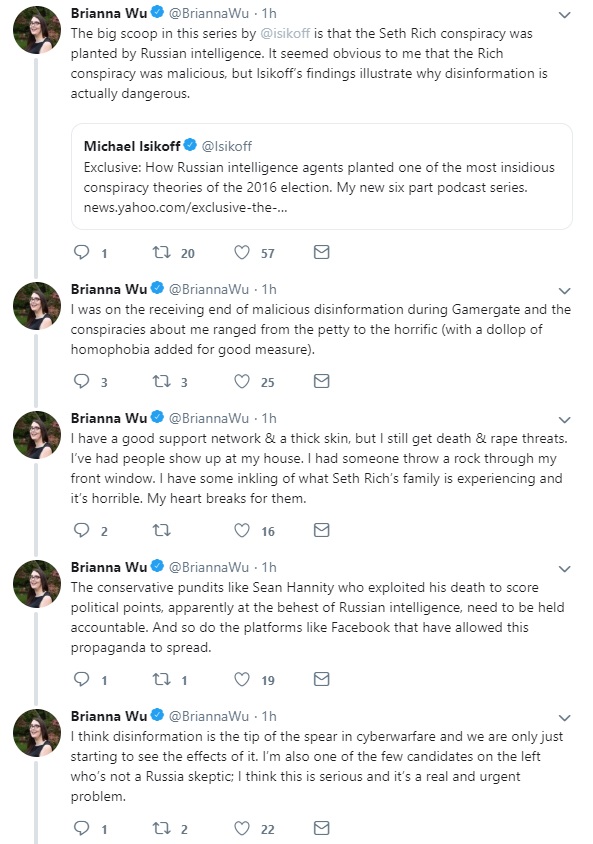Screen dimensions: 593x844
Task: Open Brianna Wu's avatar on the first tweet
Action: [37, 30]
